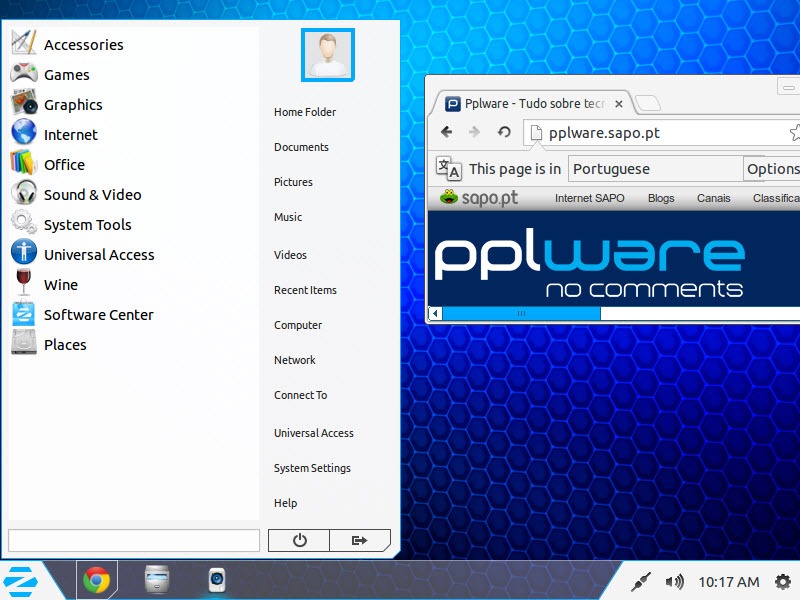
Task: Click the sapo.pt logo link
Action: pyautogui.click(x=479, y=198)
